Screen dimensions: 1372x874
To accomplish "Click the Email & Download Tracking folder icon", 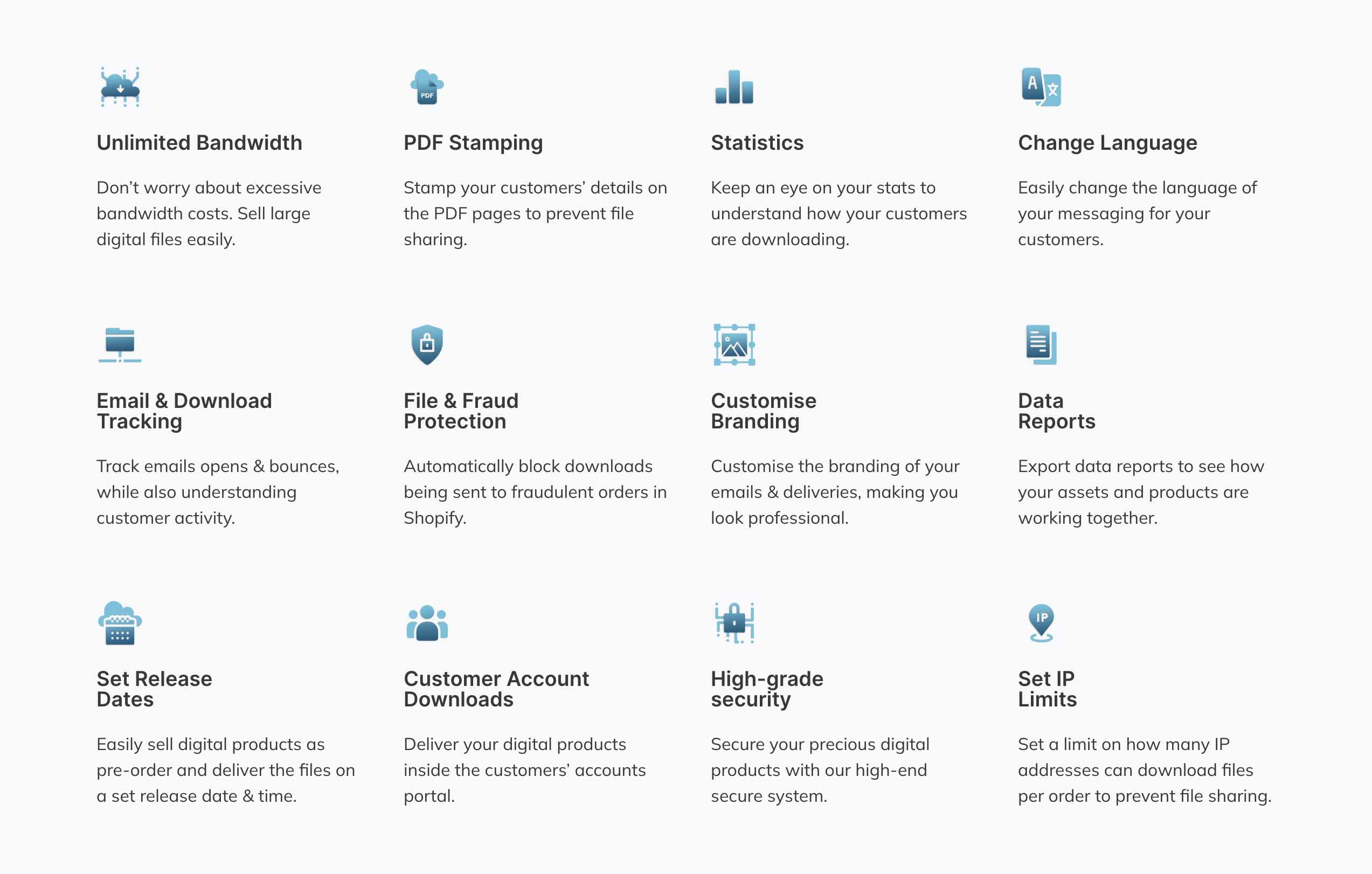I will pos(120,345).
